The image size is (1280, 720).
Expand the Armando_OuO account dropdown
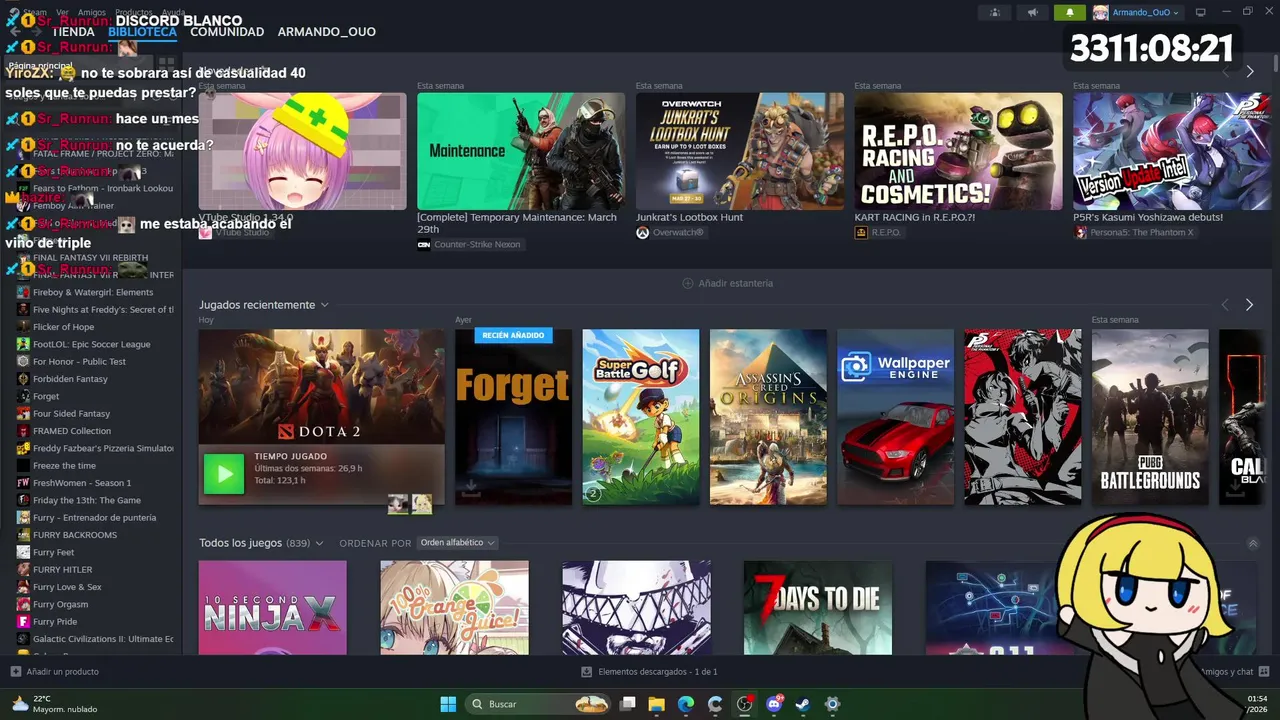click(1176, 13)
